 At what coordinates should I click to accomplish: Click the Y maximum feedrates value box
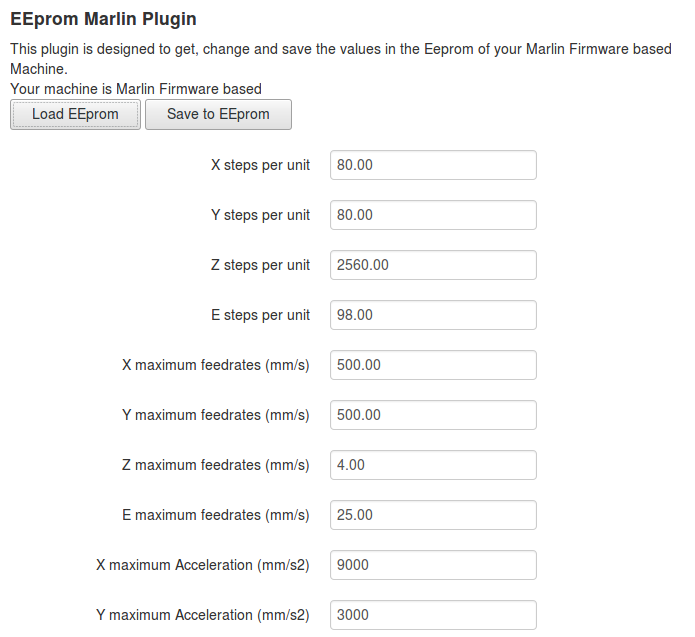click(x=432, y=415)
